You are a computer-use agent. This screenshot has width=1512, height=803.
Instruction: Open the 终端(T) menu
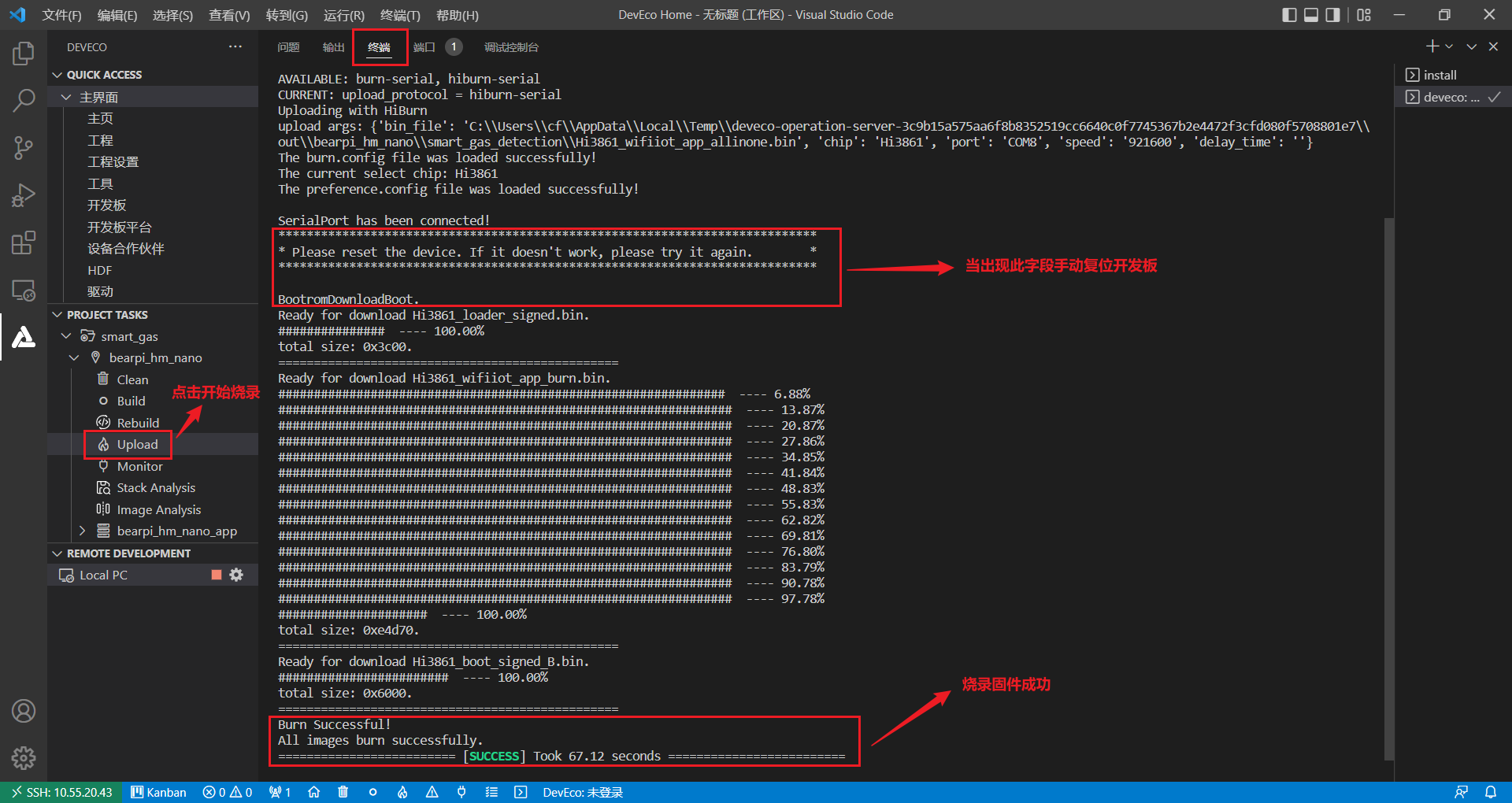(x=400, y=15)
